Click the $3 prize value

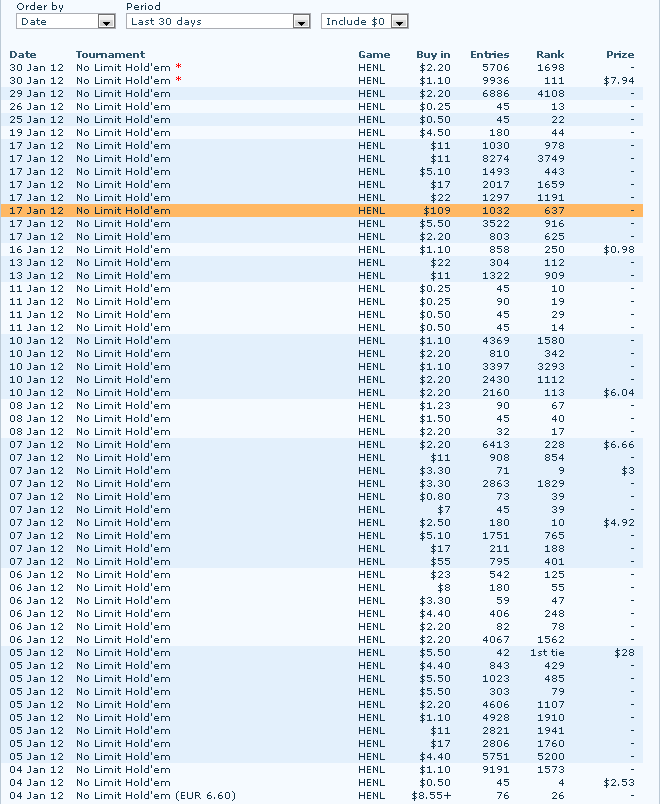(628, 471)
